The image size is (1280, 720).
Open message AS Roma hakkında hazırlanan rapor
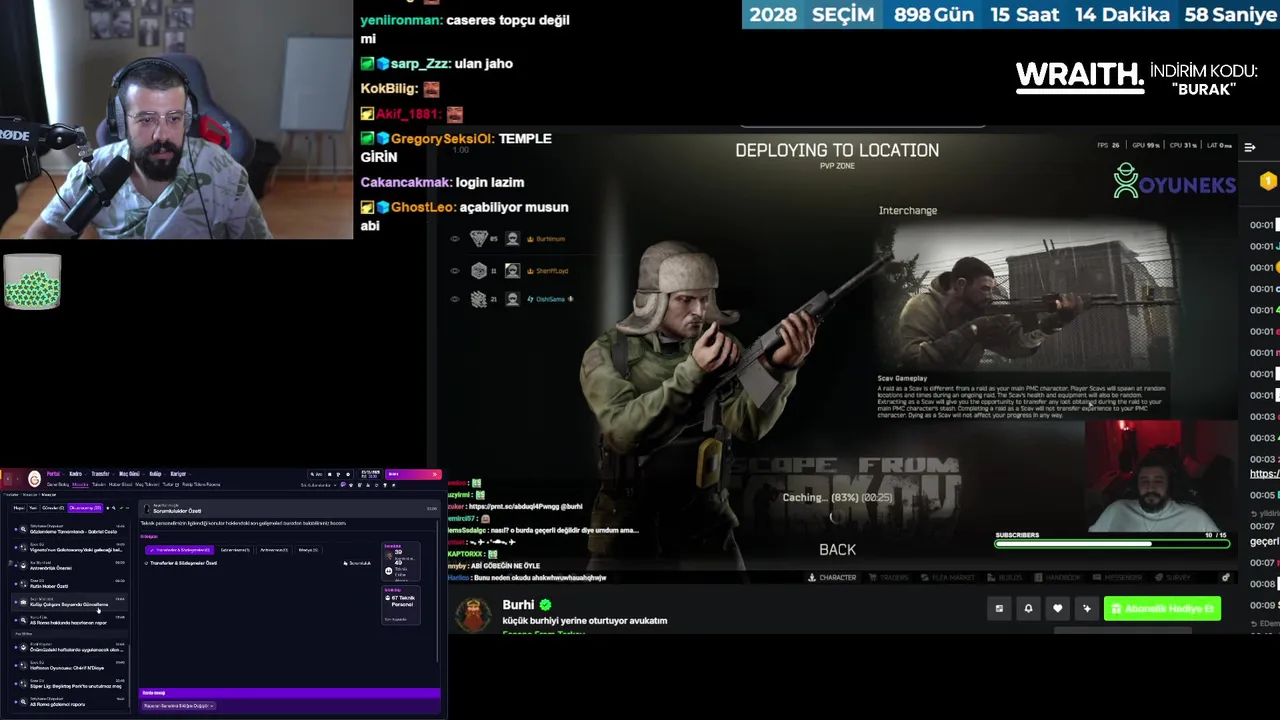point(69,620)
